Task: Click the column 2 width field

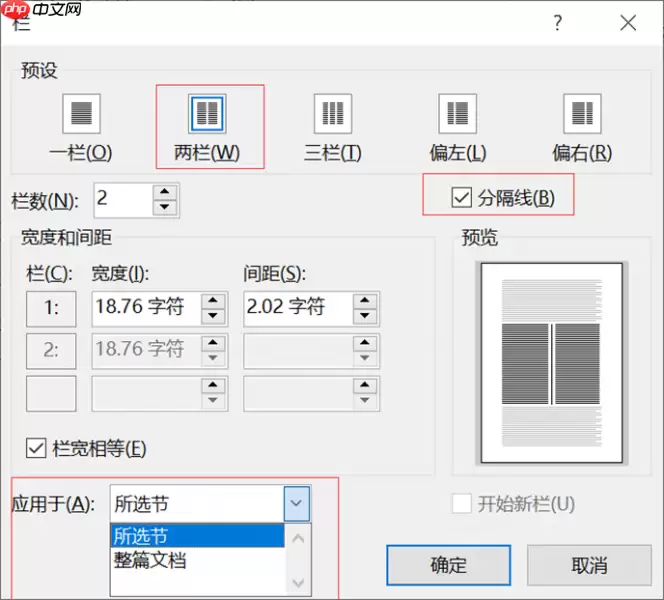Action: click(x=147, y=351)
